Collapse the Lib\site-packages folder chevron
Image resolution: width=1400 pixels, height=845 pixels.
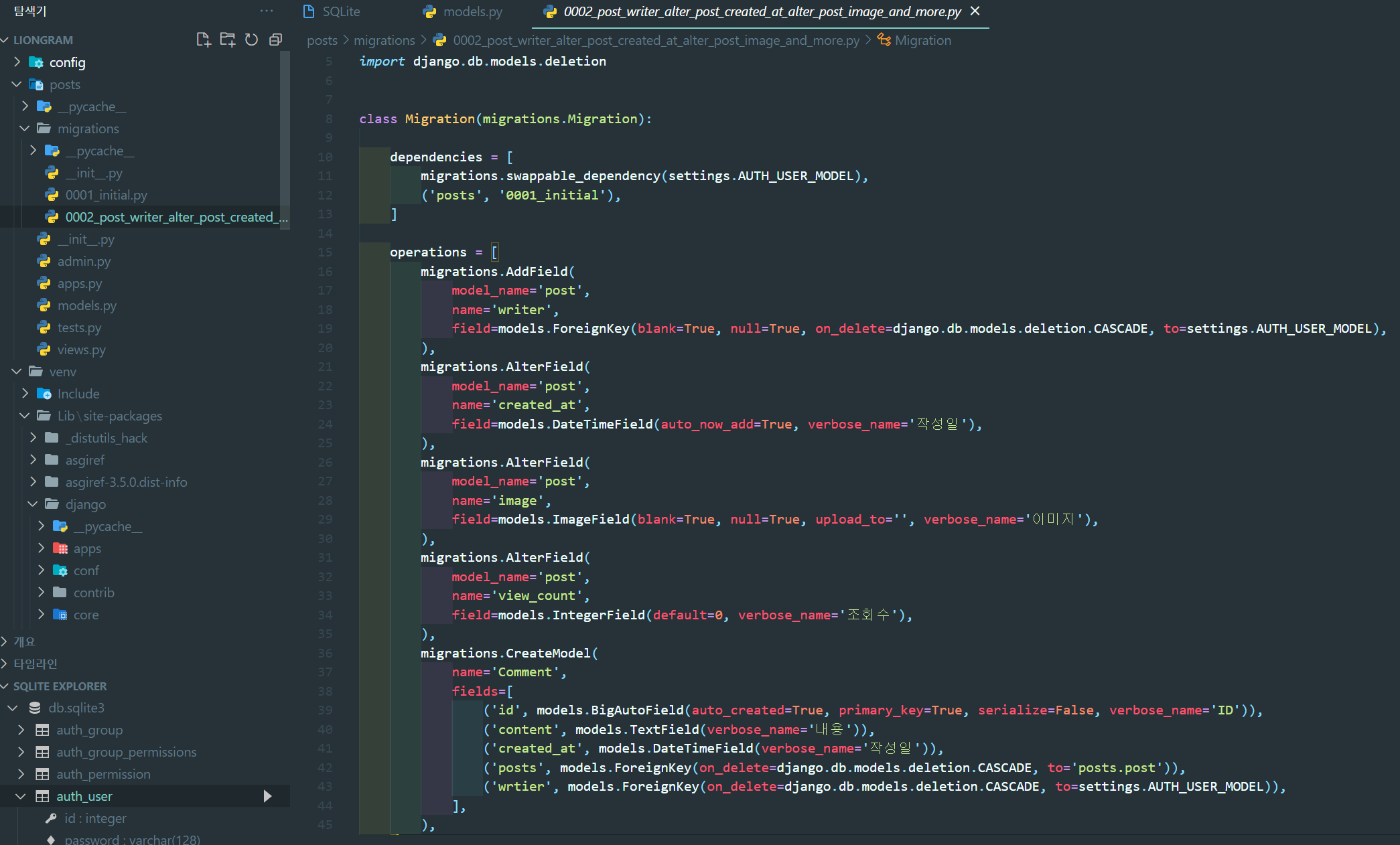[25, 416]
